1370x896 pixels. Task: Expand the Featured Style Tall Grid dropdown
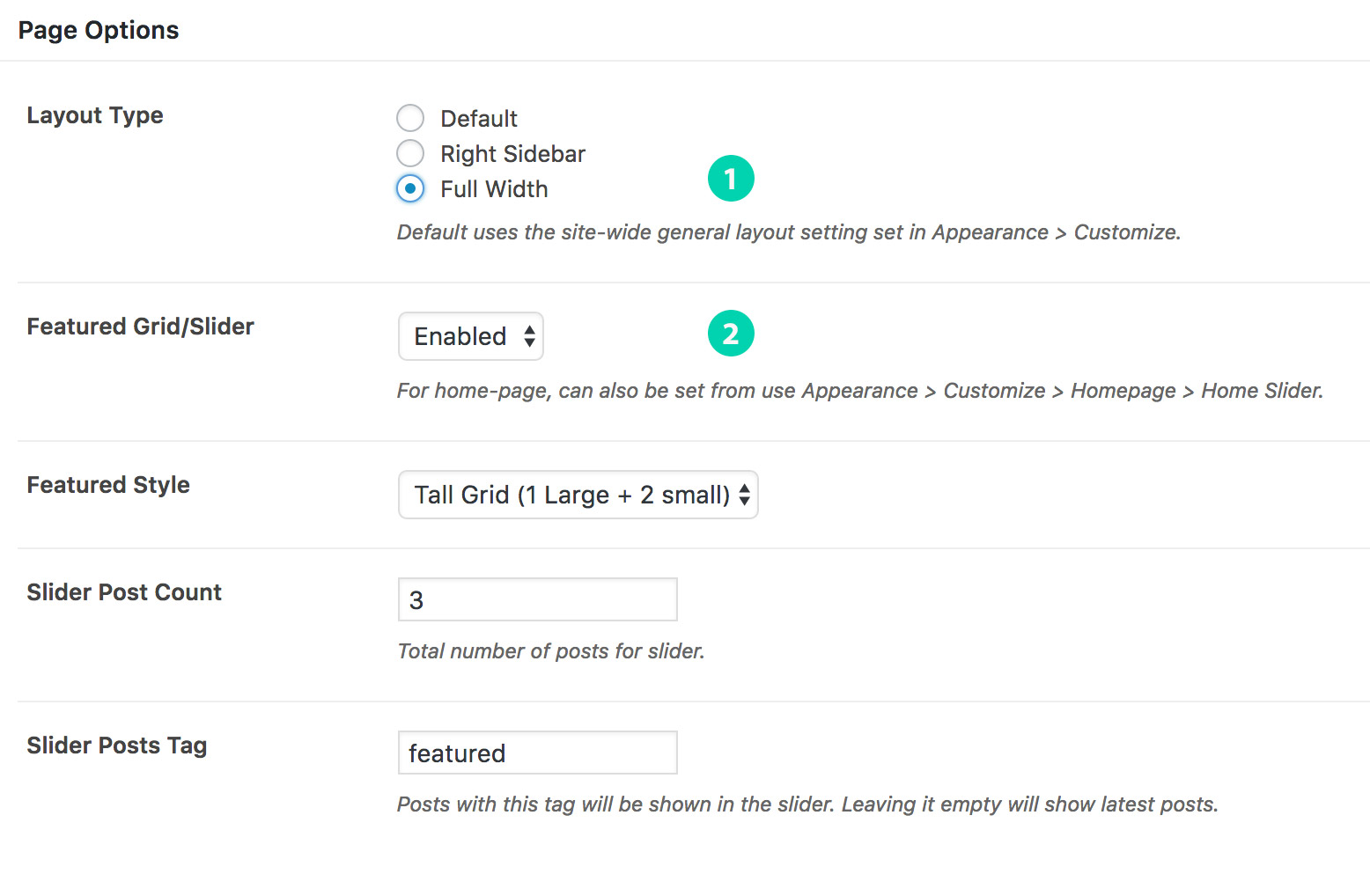pos(578,495)
